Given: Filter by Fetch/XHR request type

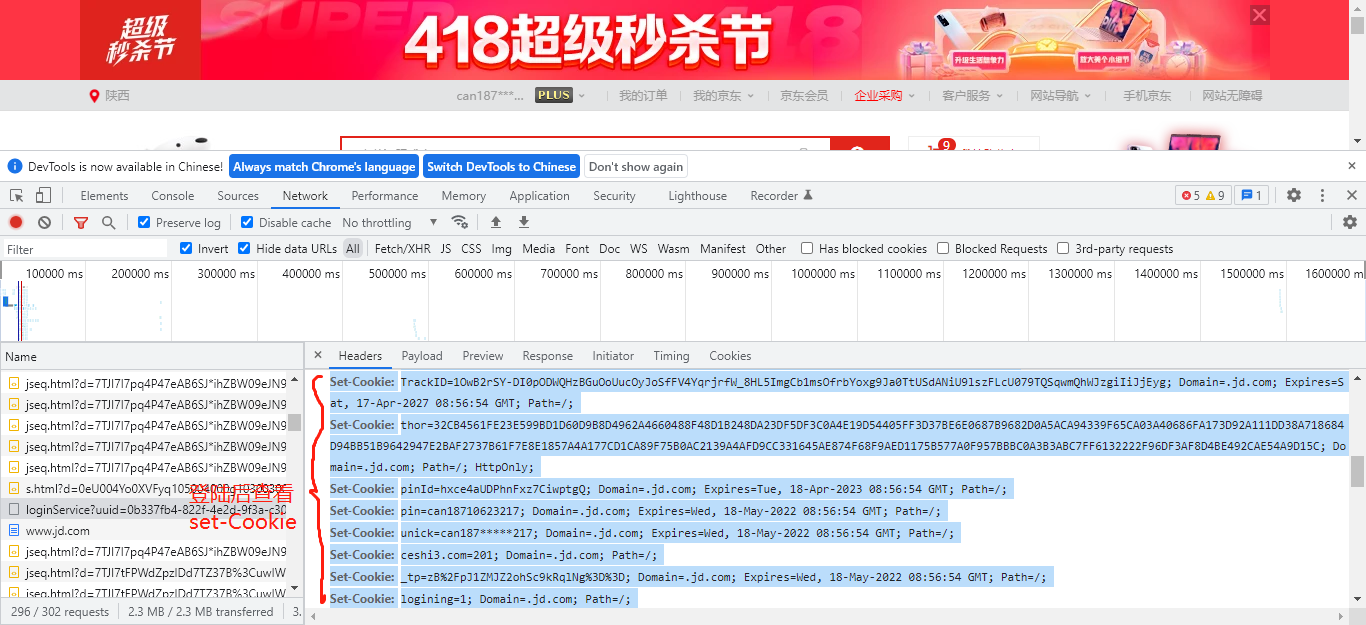Looking at the screenshot, I should (403, 248).
